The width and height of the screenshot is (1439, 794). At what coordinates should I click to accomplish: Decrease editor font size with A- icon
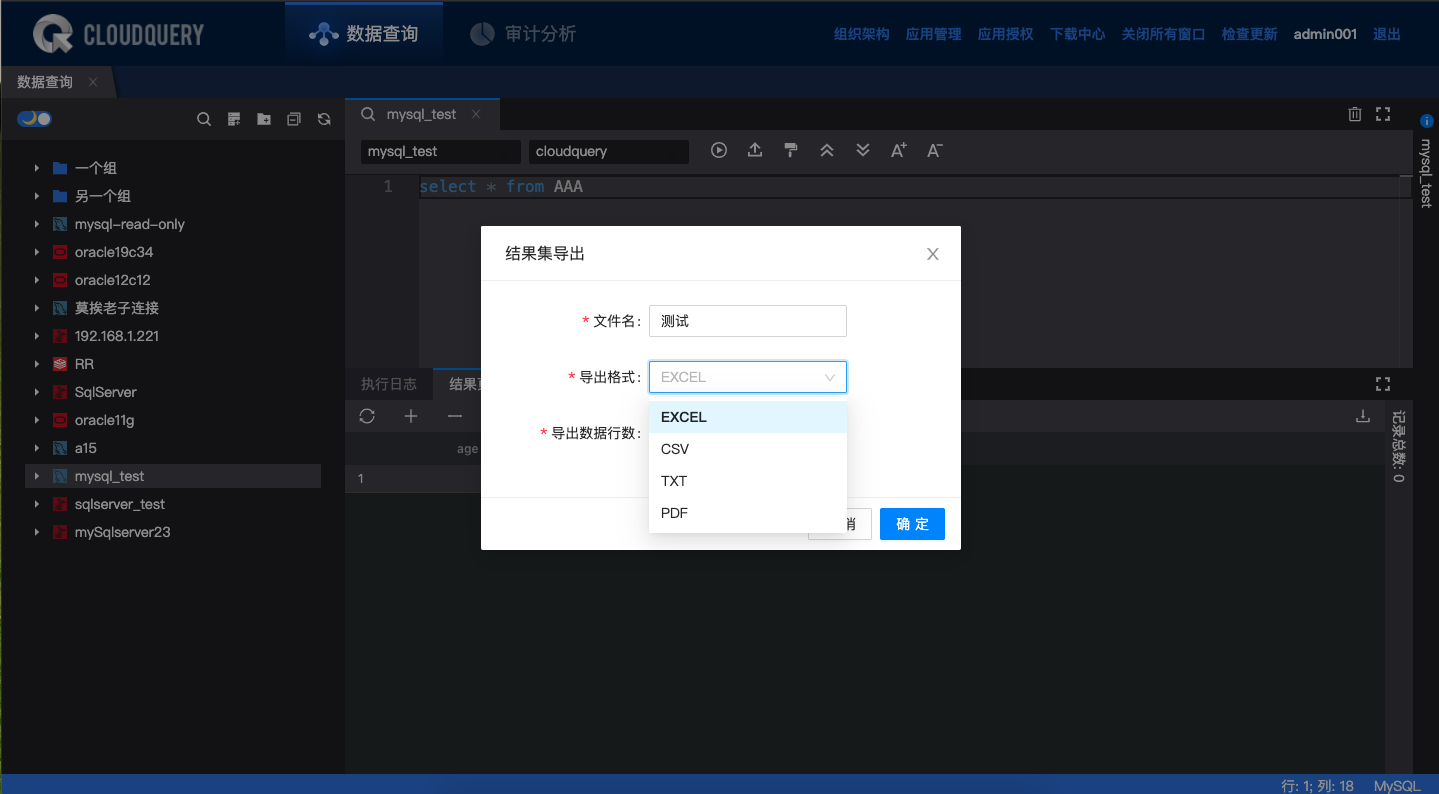[x=935, y=150]
